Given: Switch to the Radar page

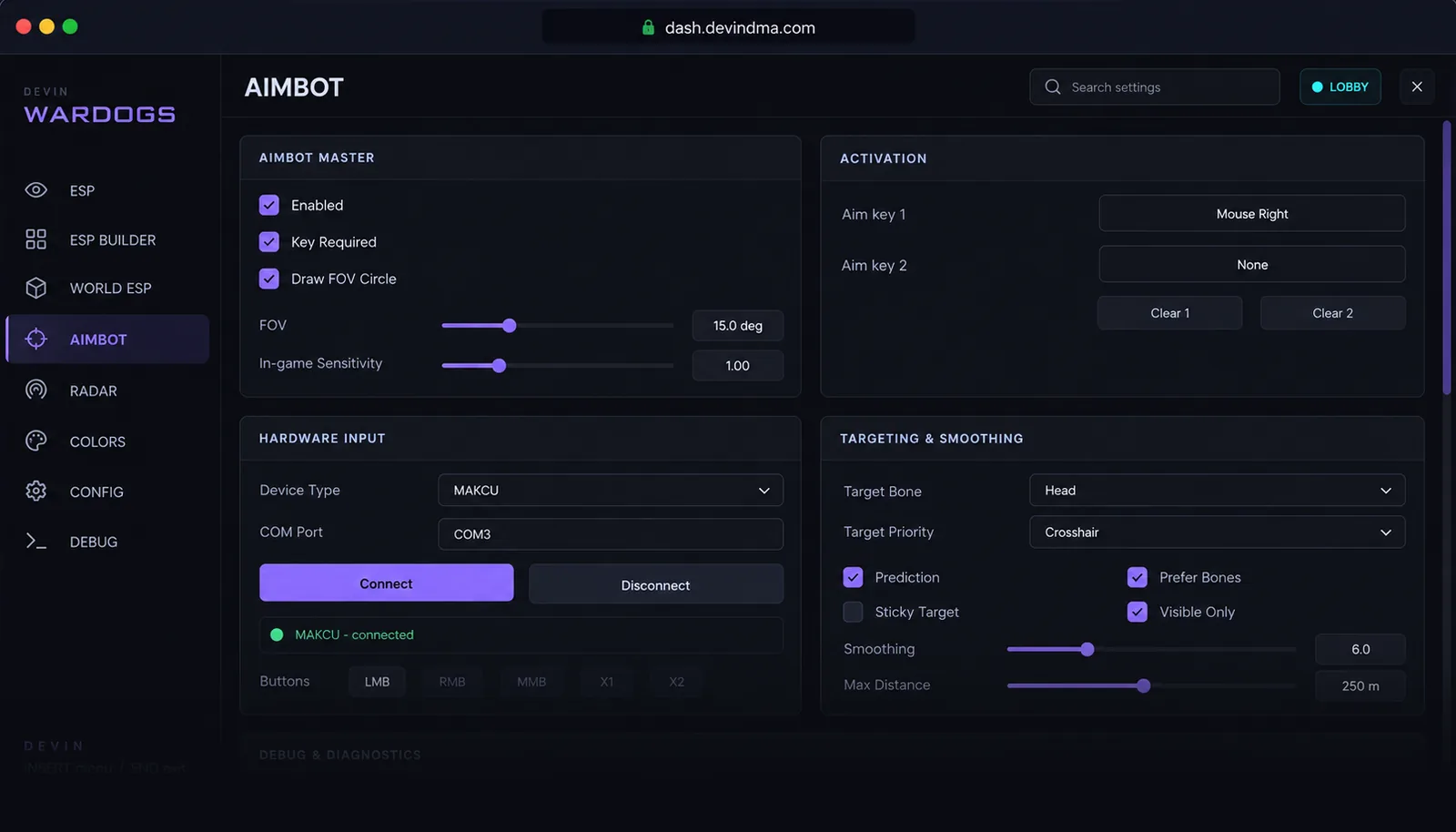Looking at the screenshot, I should click(107, 391).
